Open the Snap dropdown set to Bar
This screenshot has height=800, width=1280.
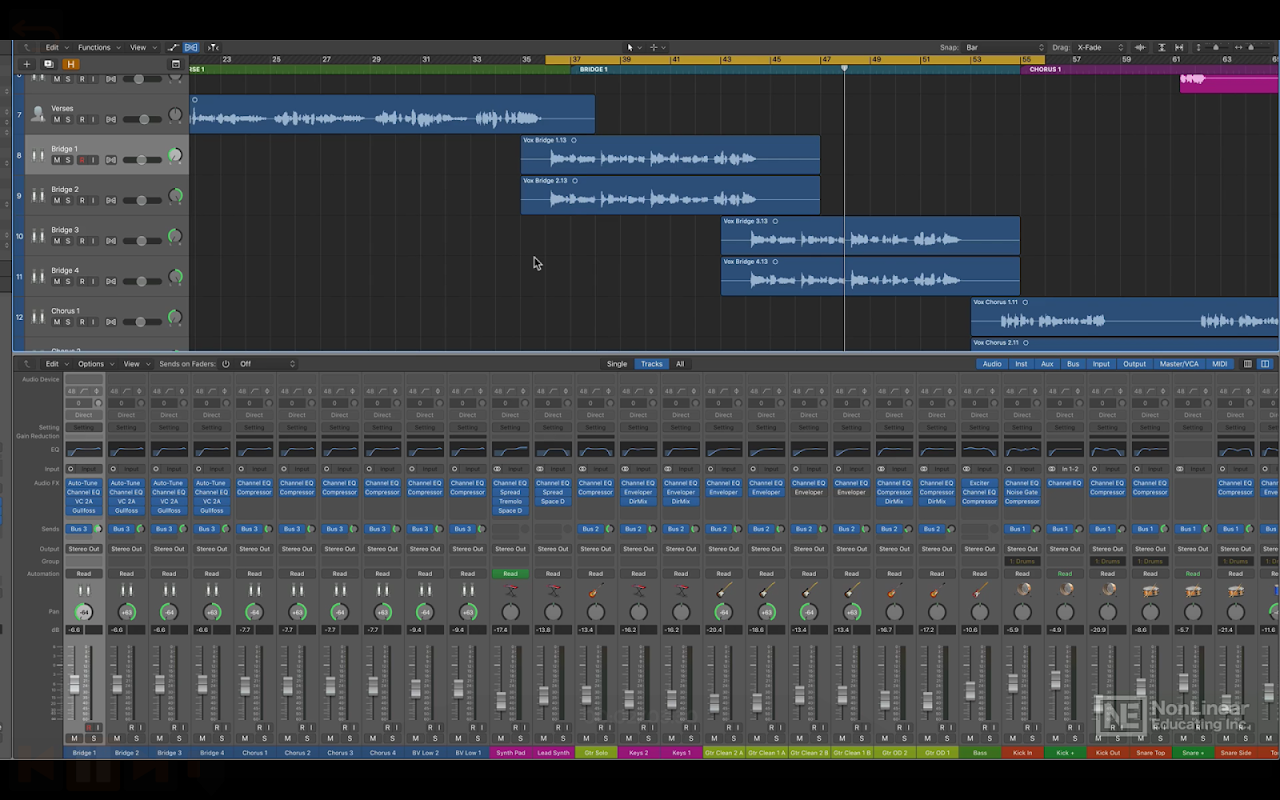[x=1003, y=47]
